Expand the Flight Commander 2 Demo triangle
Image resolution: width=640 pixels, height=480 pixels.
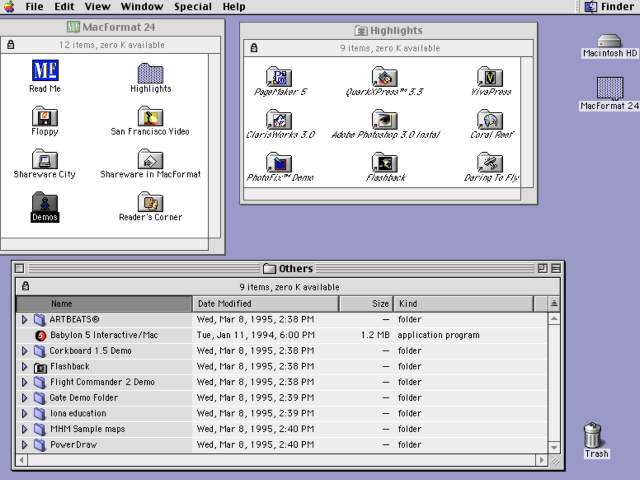[24, 382]
